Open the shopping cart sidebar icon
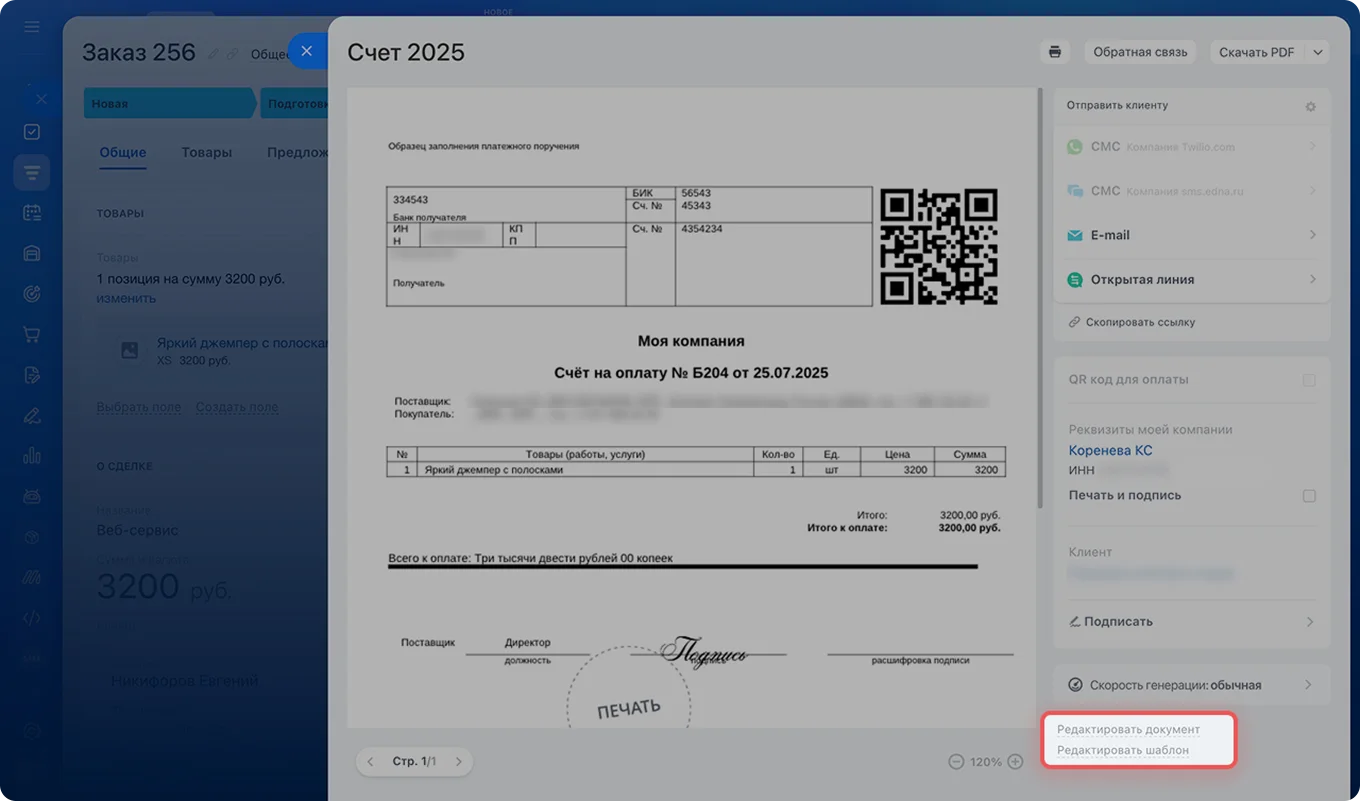The image size is (1360, 801). 32,335
